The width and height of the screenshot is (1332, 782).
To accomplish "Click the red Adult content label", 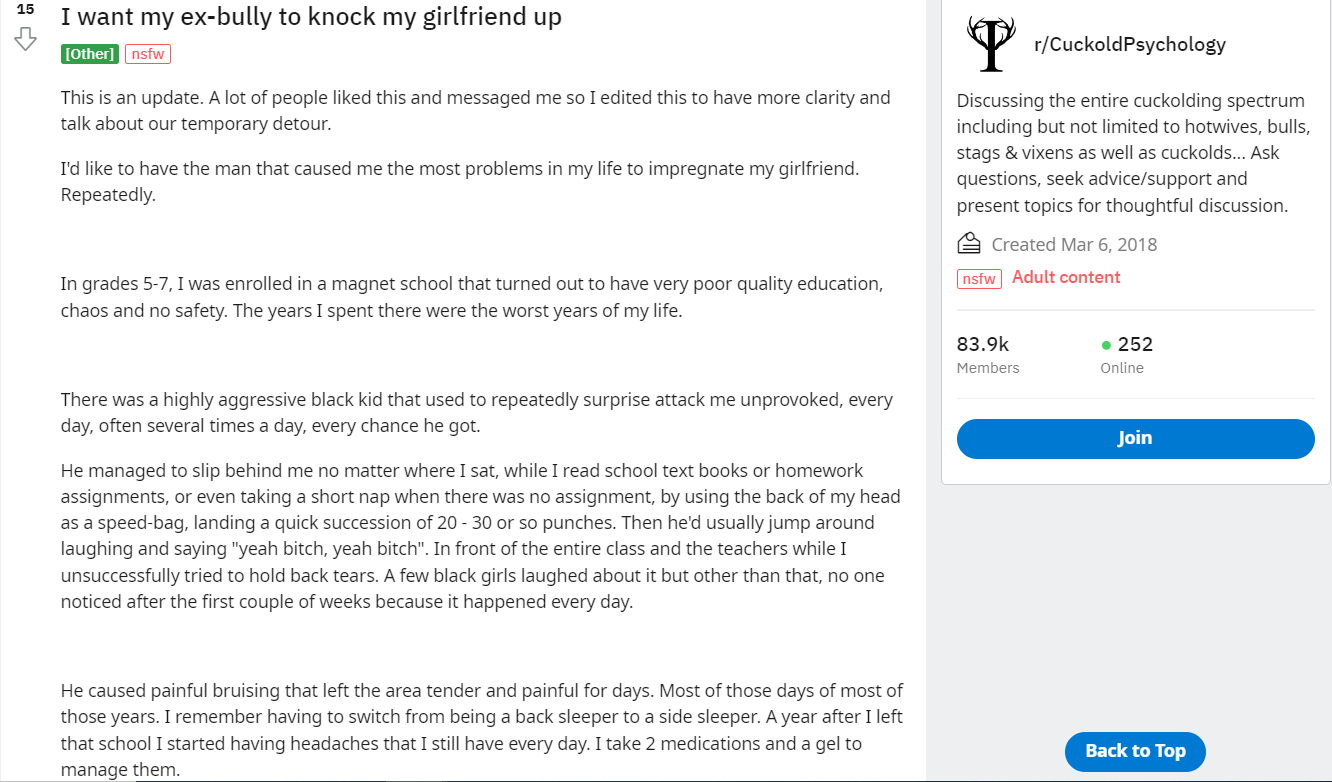I will click(1066, 278).
